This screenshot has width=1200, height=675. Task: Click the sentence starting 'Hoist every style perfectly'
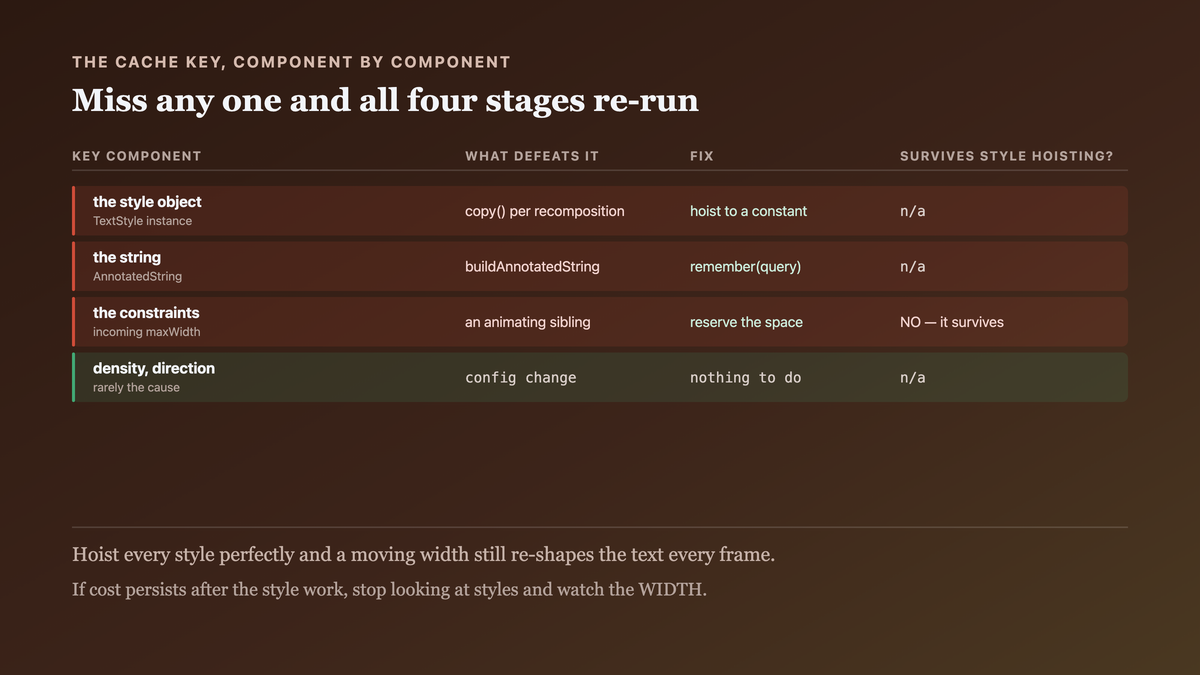423,555
